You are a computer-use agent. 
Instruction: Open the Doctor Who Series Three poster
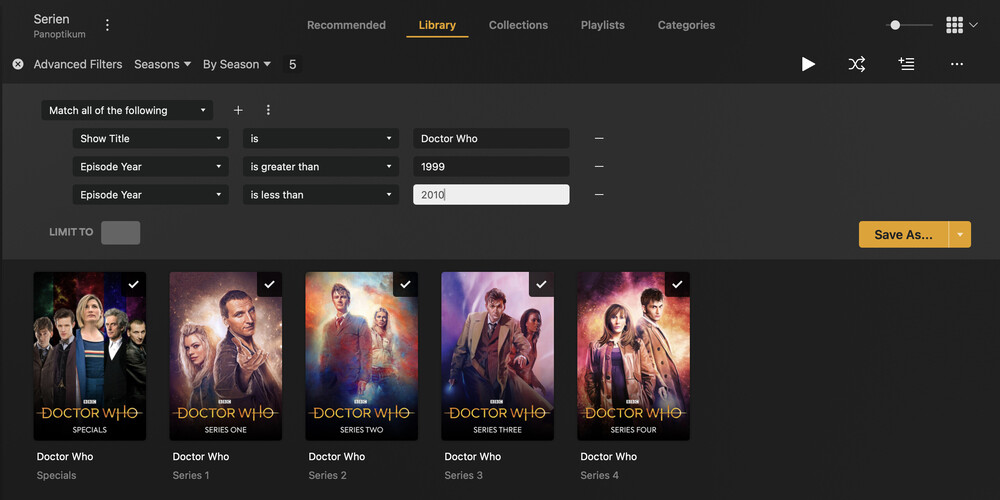coord(497,356)
